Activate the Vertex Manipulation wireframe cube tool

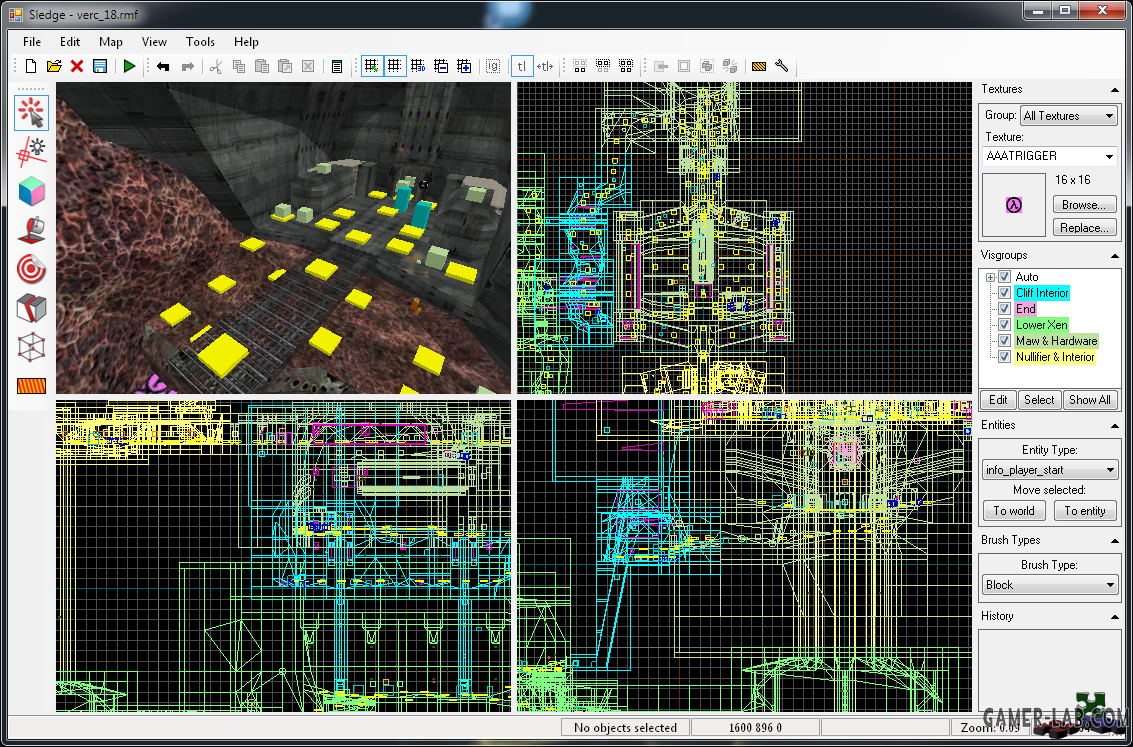(31, 347)
